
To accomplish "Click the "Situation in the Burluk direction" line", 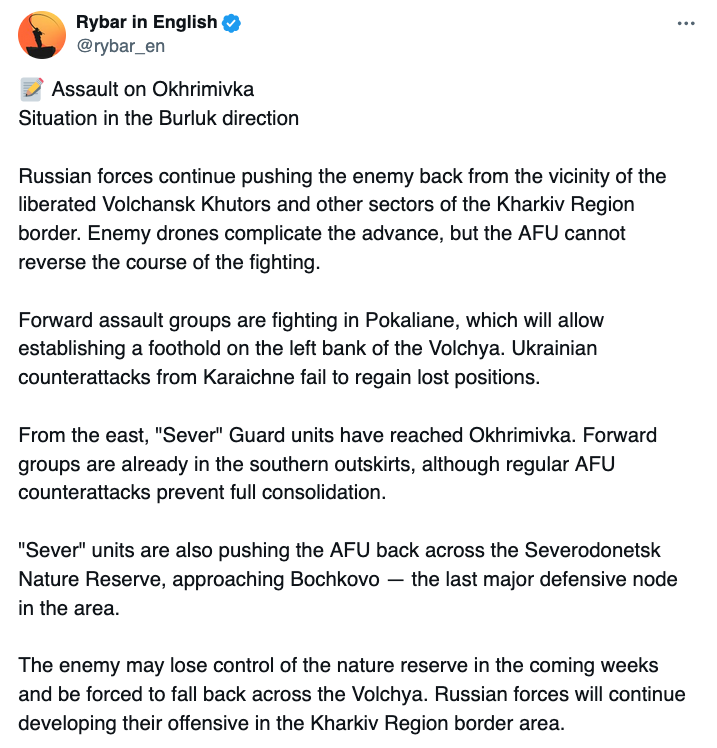I will tap(159, 118).
